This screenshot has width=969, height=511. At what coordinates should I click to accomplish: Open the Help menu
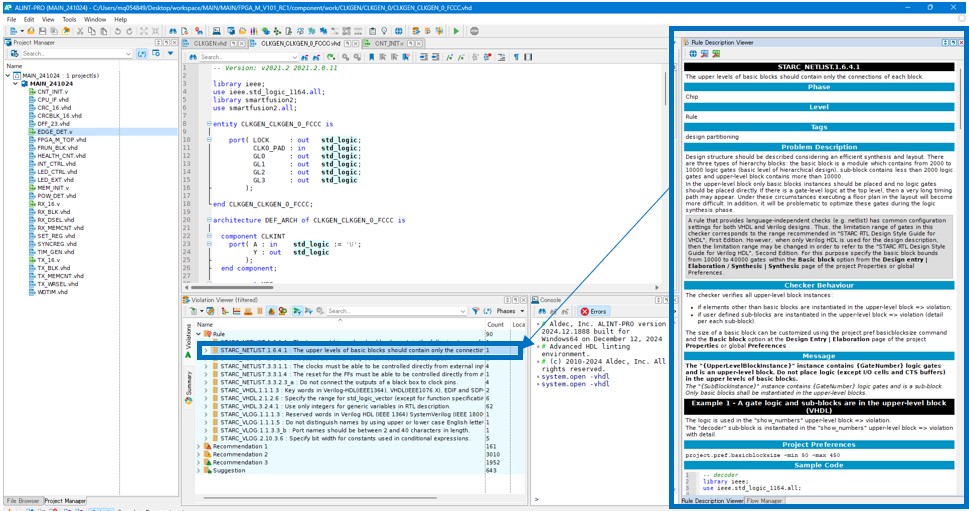pyautogui.click(x=121, y=19)
